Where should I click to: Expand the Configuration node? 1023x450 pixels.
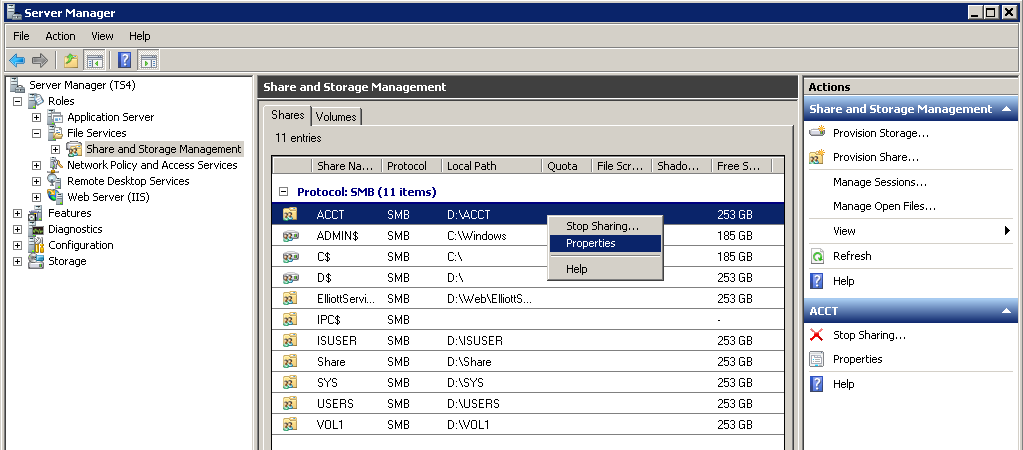(18, 245)
